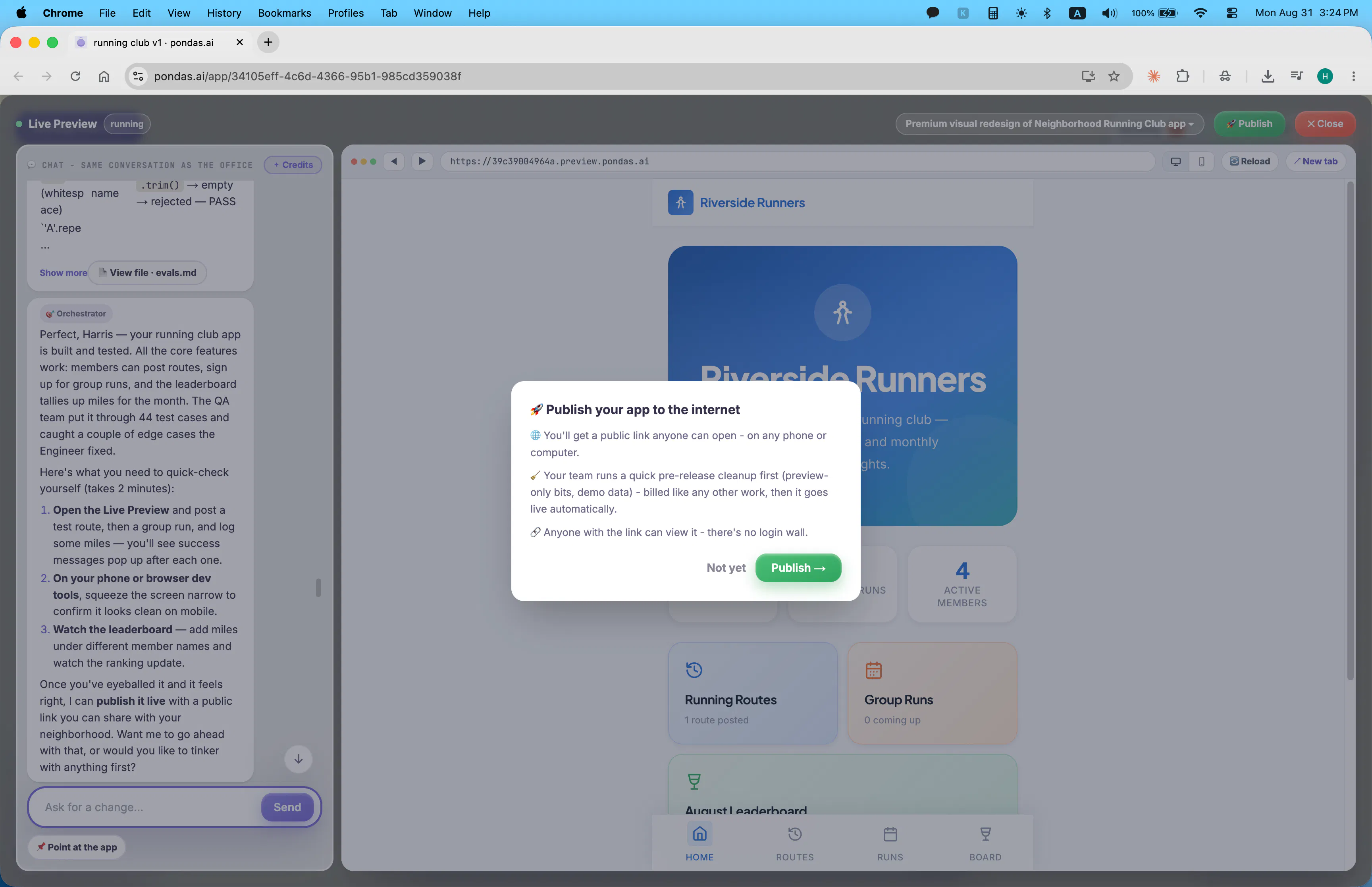This screenshot has width=1372, height=887.
Task: Open the Bookmarks menu
Action: coord(284,13)
